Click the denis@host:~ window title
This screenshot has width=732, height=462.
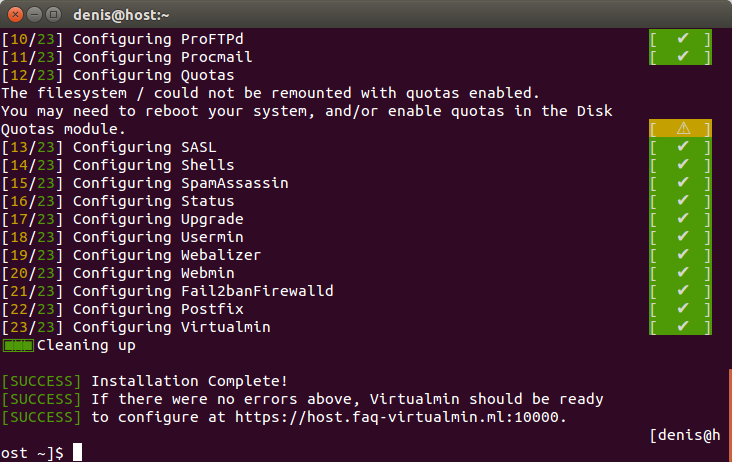point(121,15)
